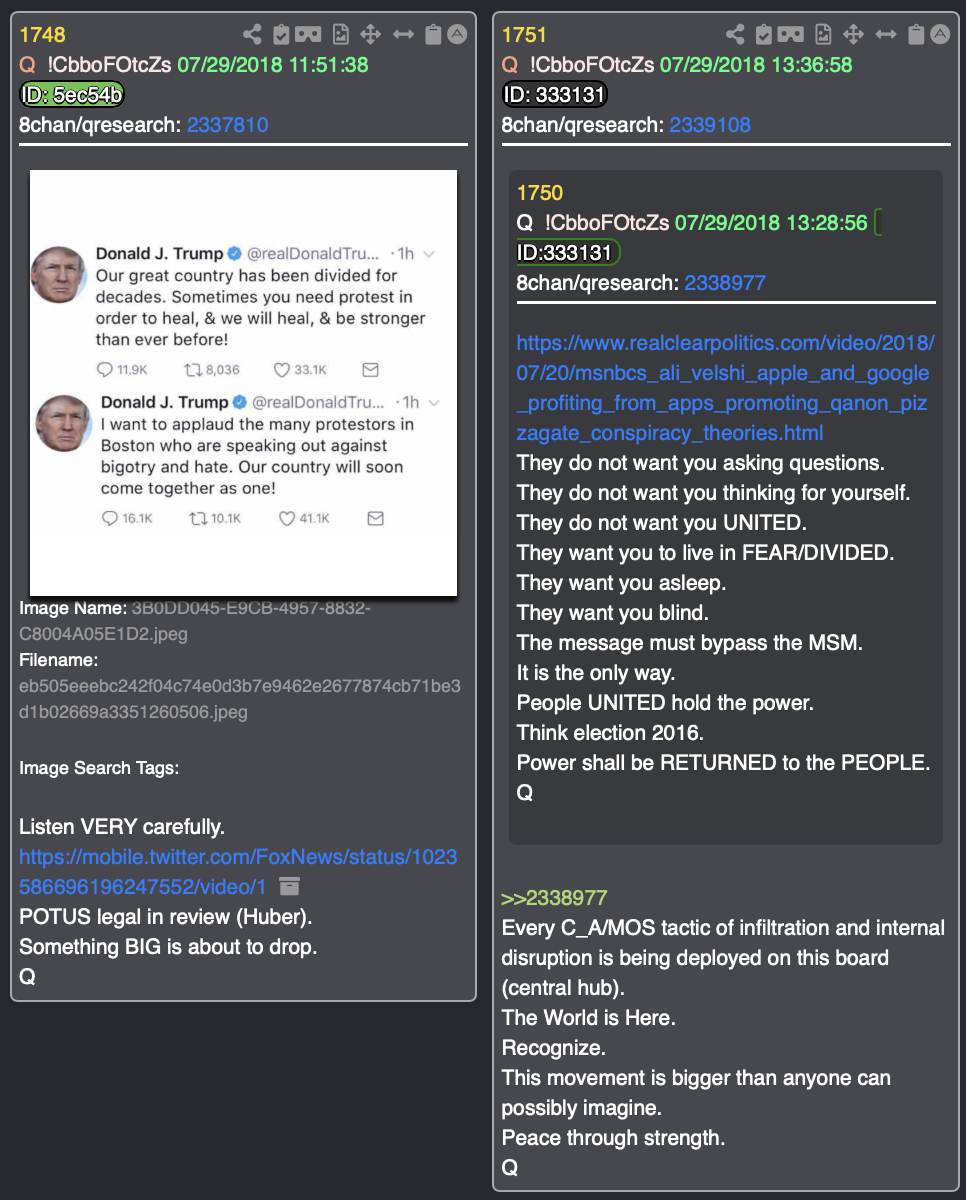The width and height of the screenshot is (966, 1200).
Task: Click image file icon on post 1751
Action: (823, 35)
